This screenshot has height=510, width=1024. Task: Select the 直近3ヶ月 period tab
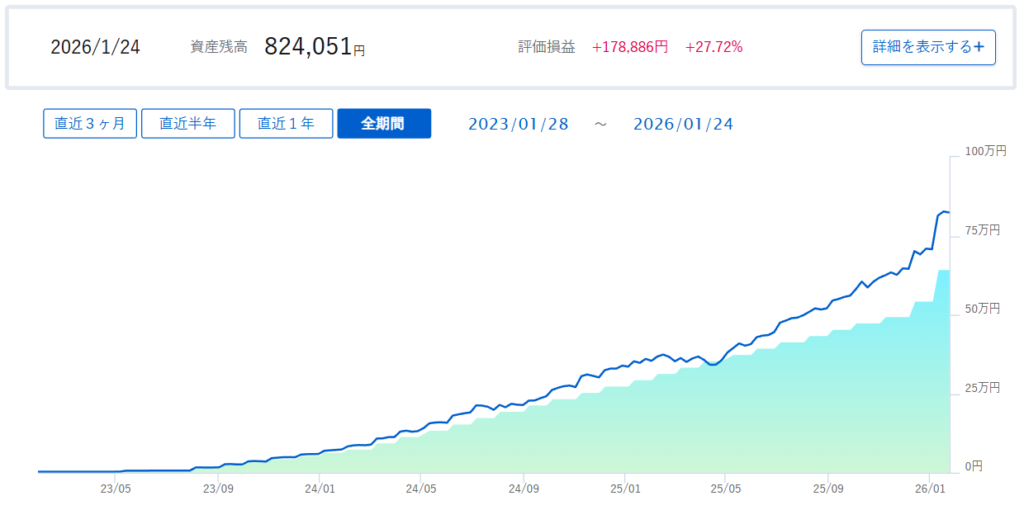90,123
